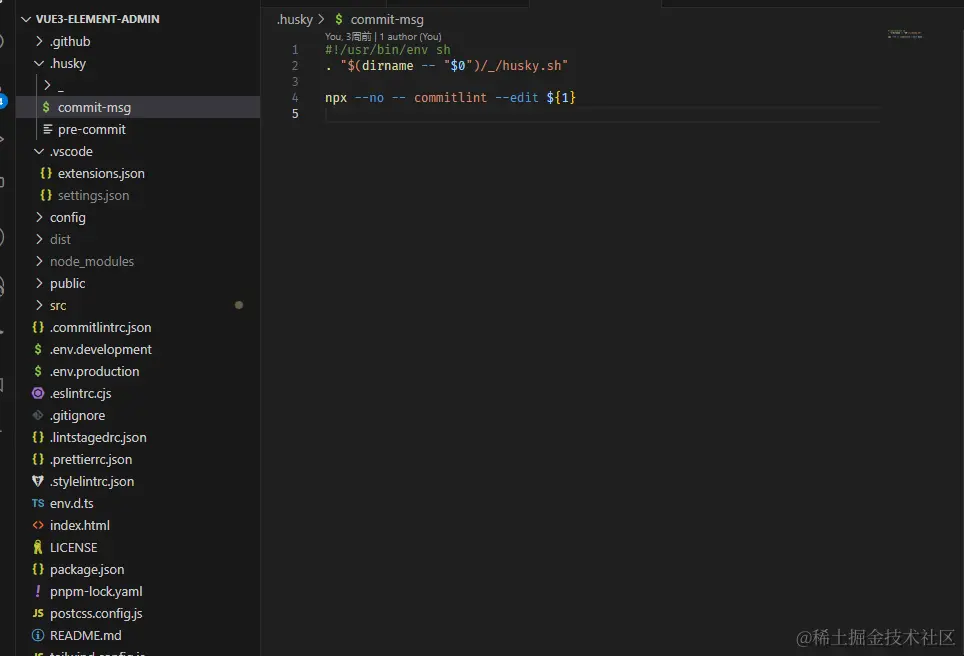Click the ESLint icon beside .eslintrc.cjs
The width and height of the screenshot is (964, 656).
38,393
